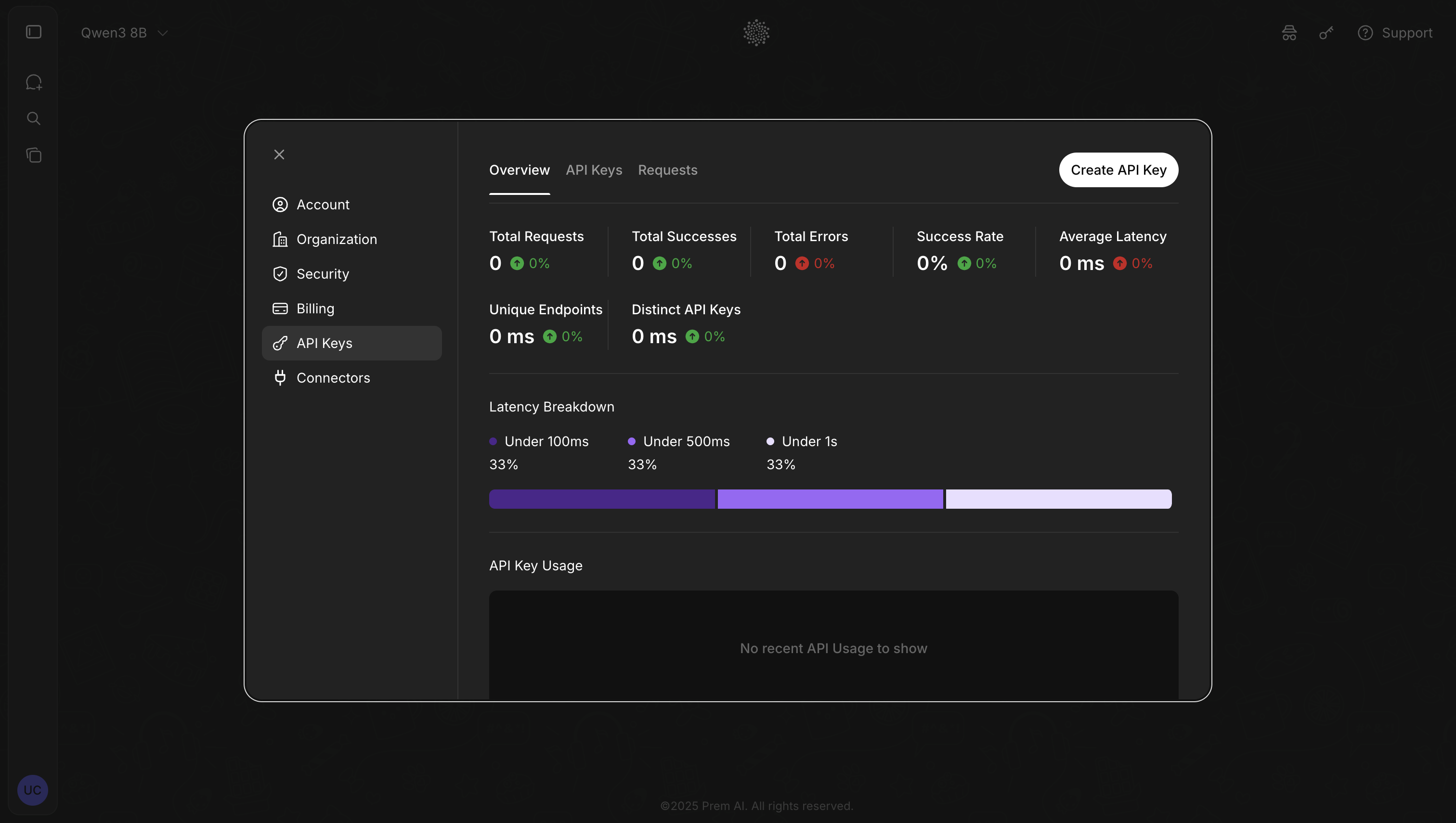Open the search icon in left rail

(x=34, y=119)
